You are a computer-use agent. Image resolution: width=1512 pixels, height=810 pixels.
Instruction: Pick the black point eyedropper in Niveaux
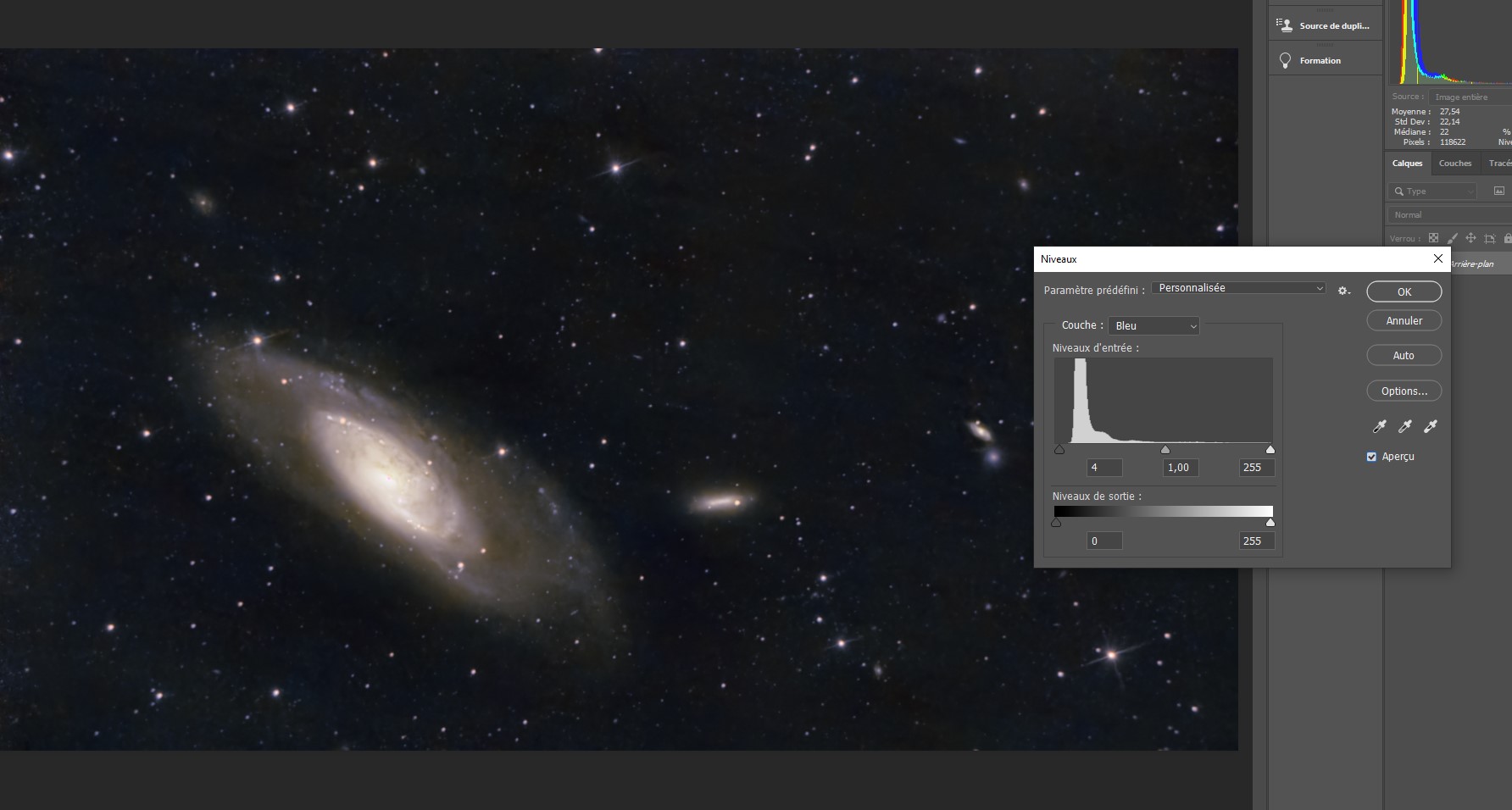(1379, 426)
